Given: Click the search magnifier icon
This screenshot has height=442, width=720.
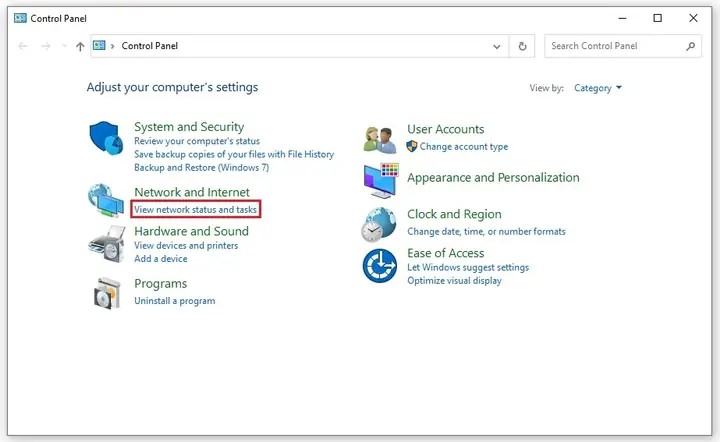Looking at the screenshot, I should click(x=691, y=46).
